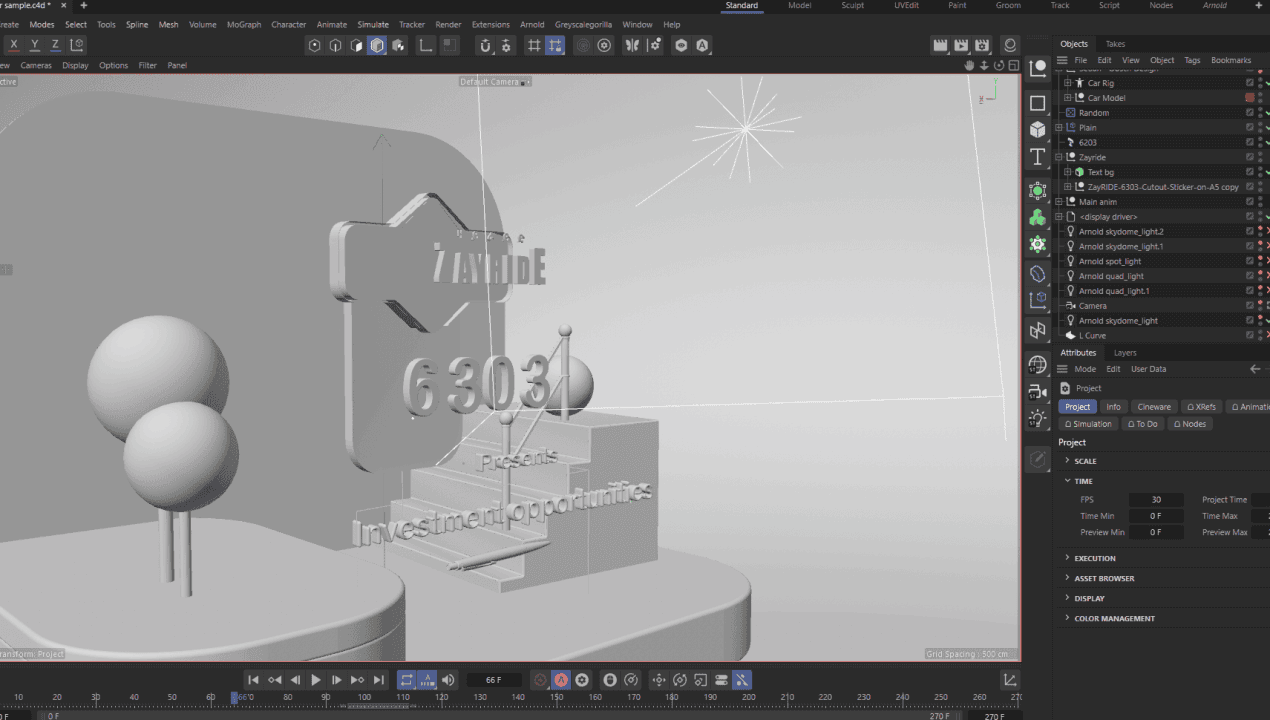The image size is (1270, 720).
Task: Select the active Model mode icon
Action: (377, 45)
